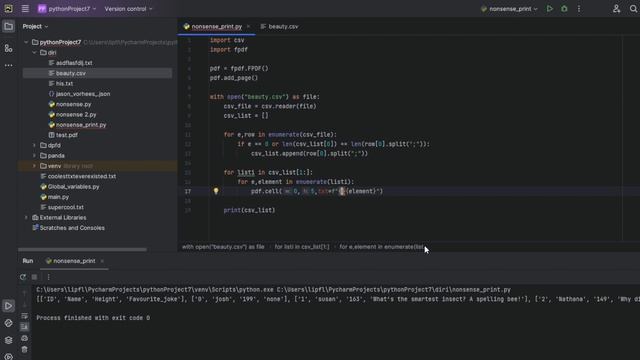Open the Project tool window icon
Viewport: 640px width, 360px height.
coord(8,27)
